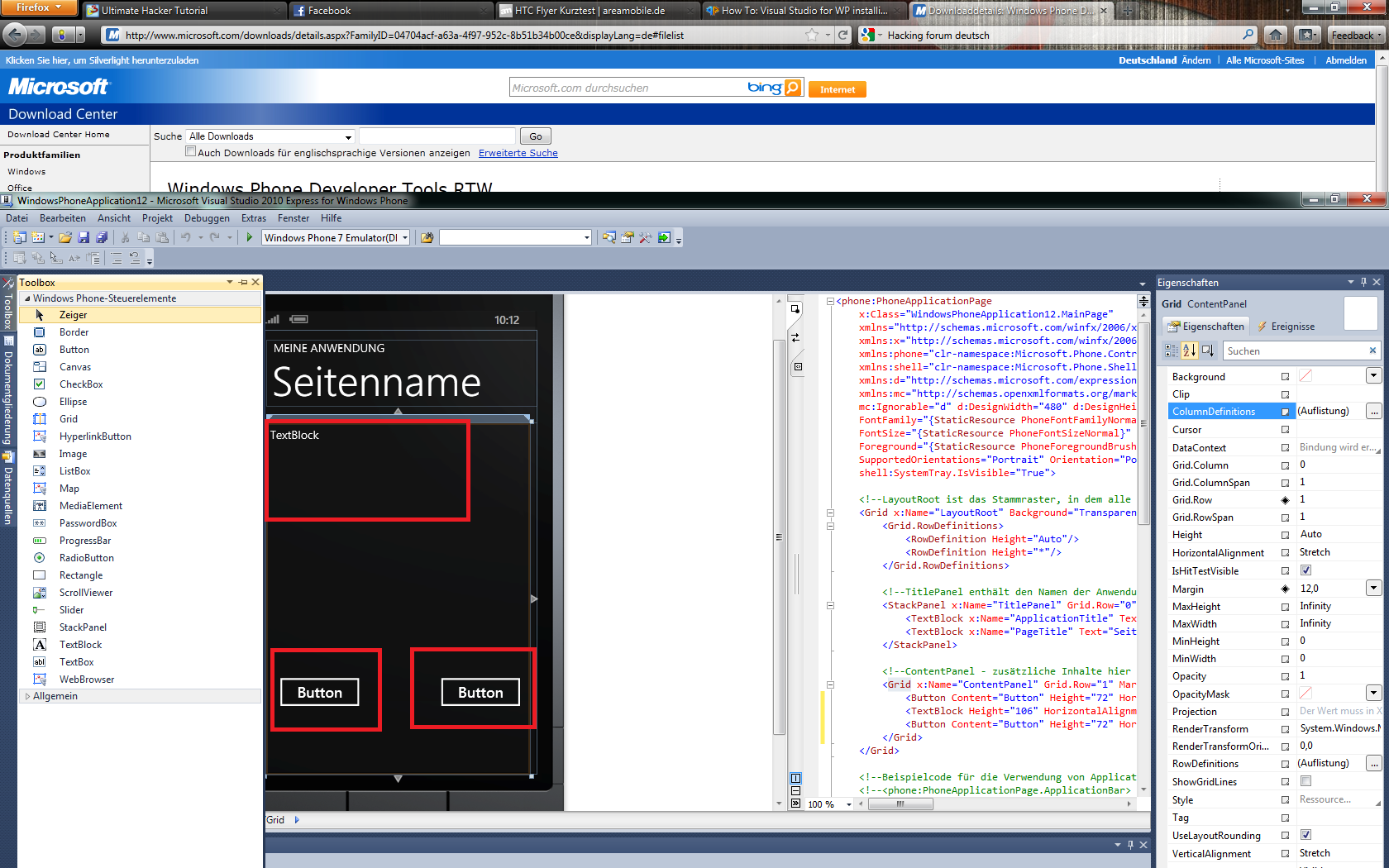Image resolution: width=1389 pixels, height=868 pixels.
Task: Switch to the Facebook browser tab
Action: (x=390, y=11)
